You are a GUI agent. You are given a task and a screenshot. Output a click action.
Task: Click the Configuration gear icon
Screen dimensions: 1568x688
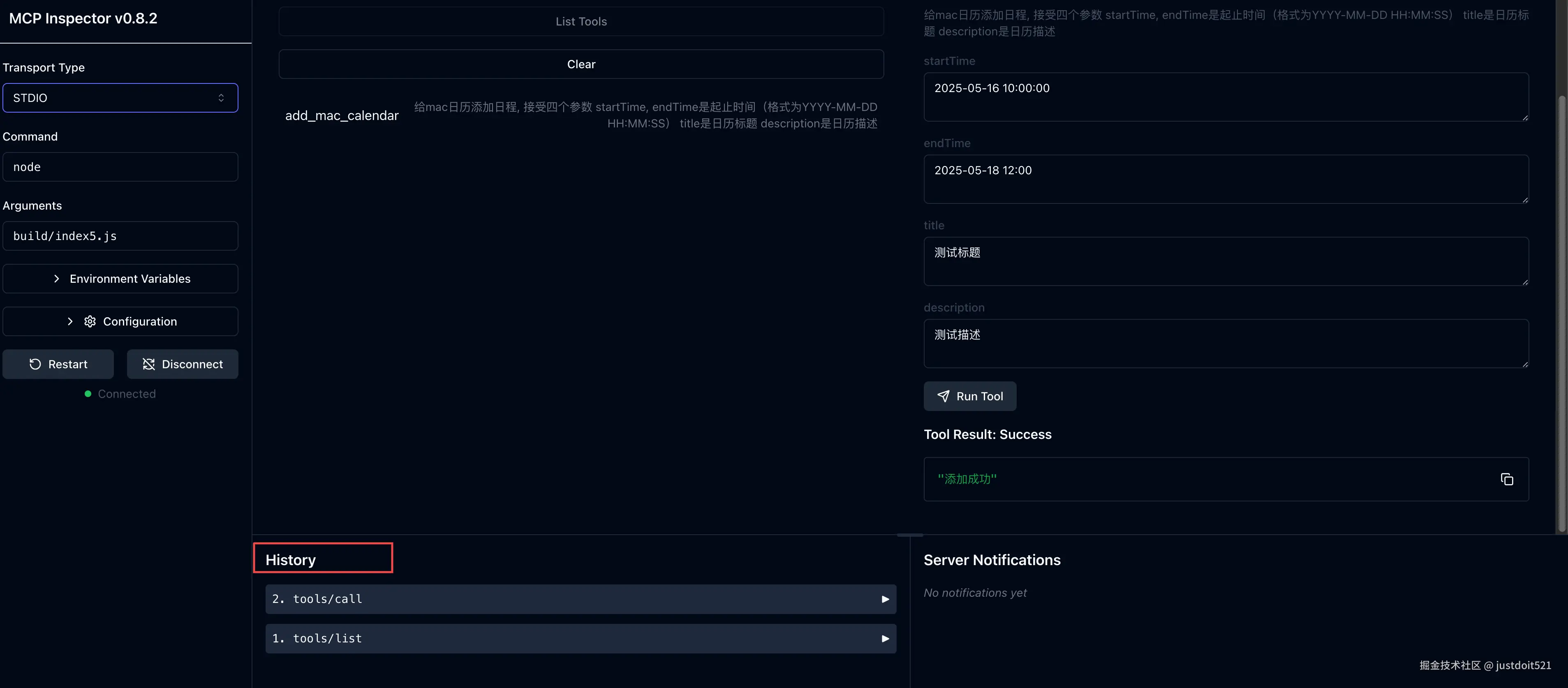(x=90, y=321)
